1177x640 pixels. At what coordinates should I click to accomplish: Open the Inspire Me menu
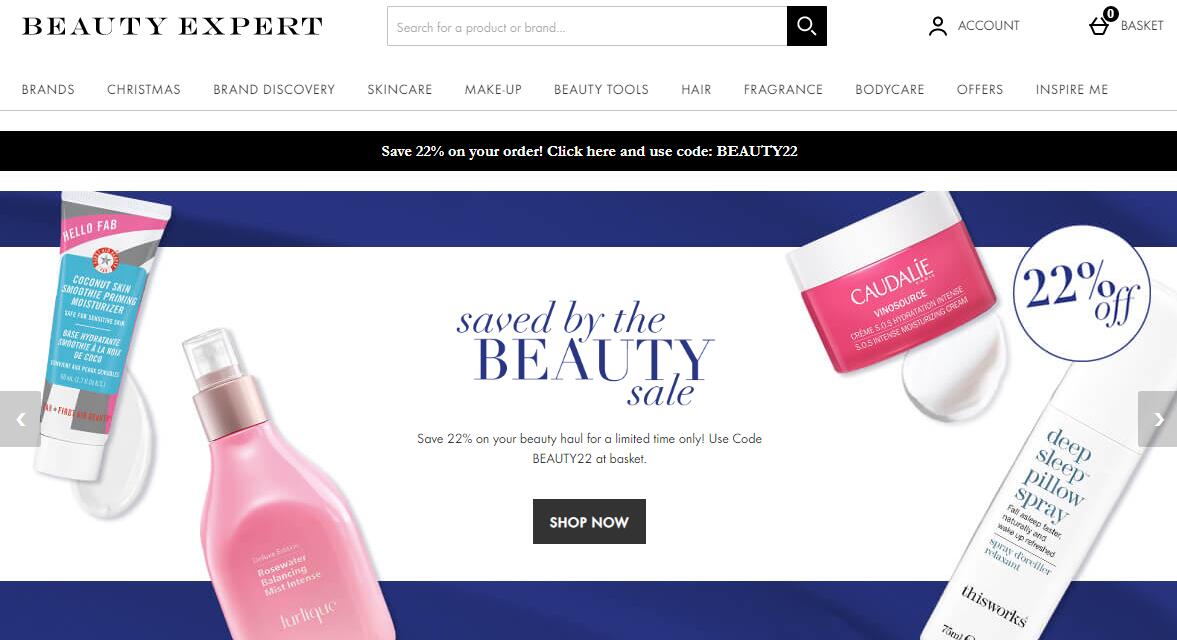tap(1072, 89)
